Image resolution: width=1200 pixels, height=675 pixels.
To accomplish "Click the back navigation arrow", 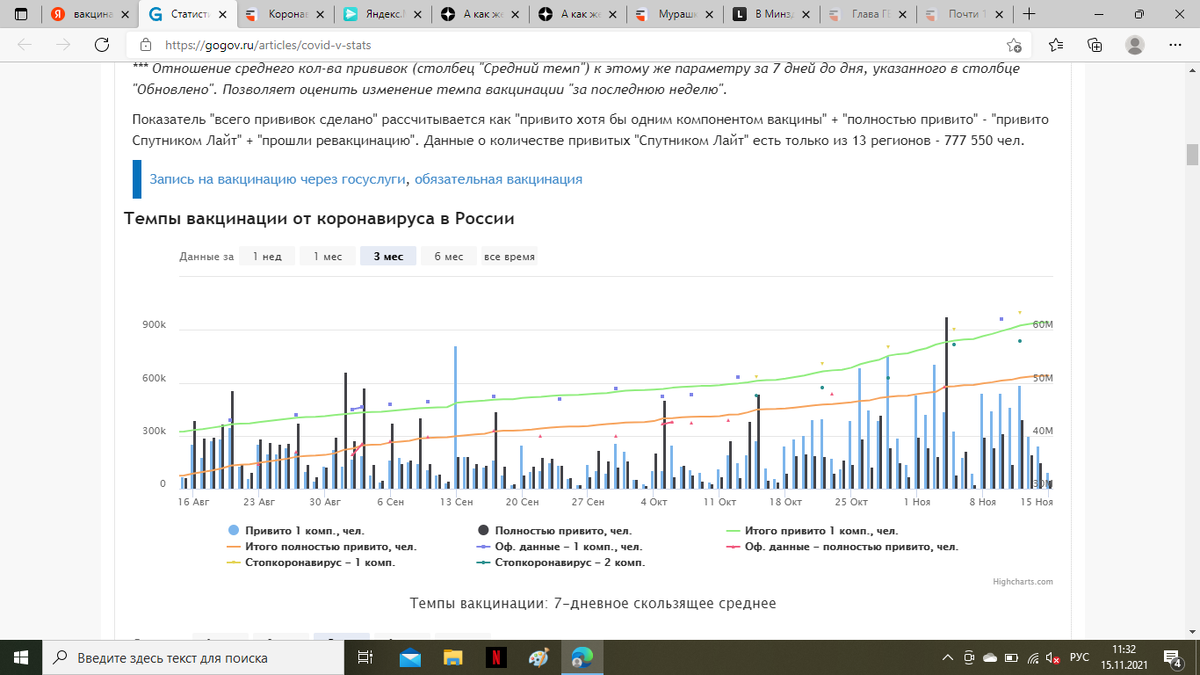I will pos(25,45).
